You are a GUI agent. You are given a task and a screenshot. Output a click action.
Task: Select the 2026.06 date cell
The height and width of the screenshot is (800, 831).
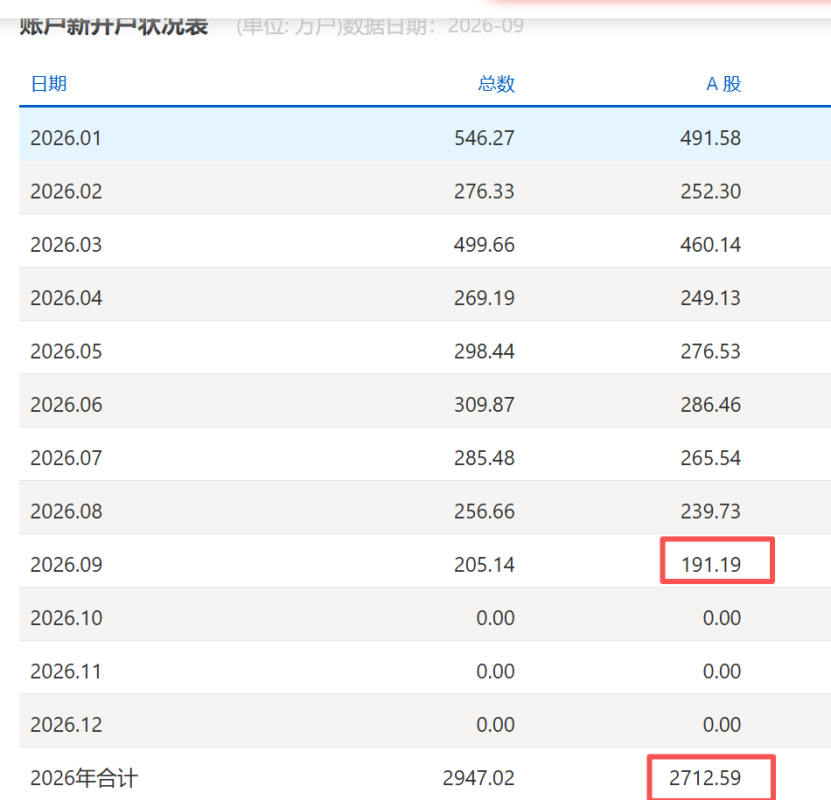[66, 405]
